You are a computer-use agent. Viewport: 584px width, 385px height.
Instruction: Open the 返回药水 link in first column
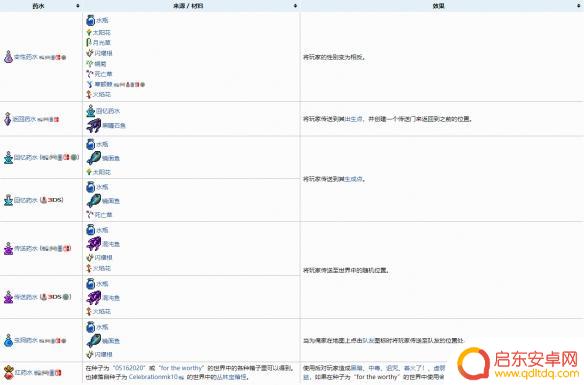coord(24,120)
